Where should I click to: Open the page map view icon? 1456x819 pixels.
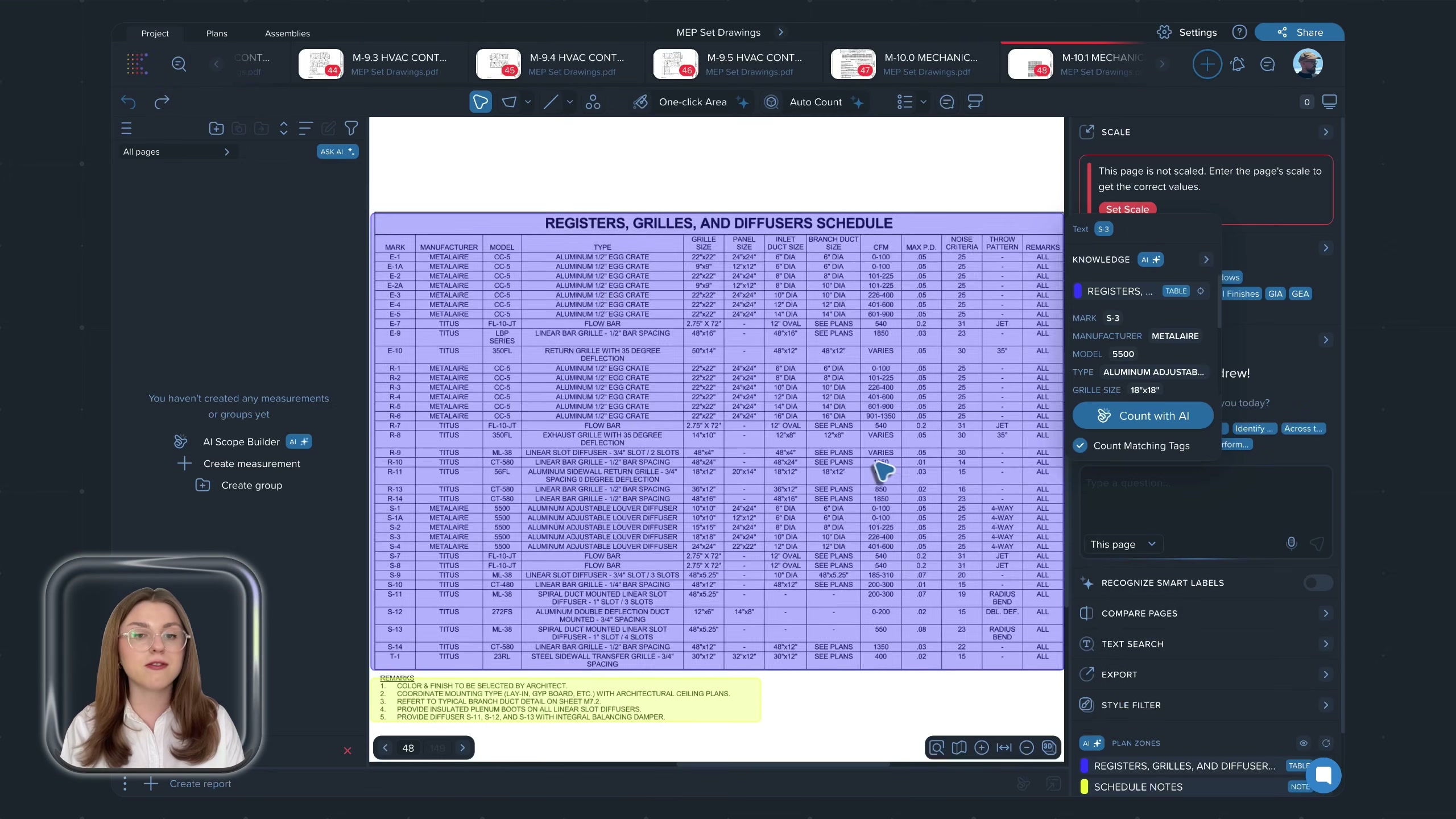tap(959, 748)
